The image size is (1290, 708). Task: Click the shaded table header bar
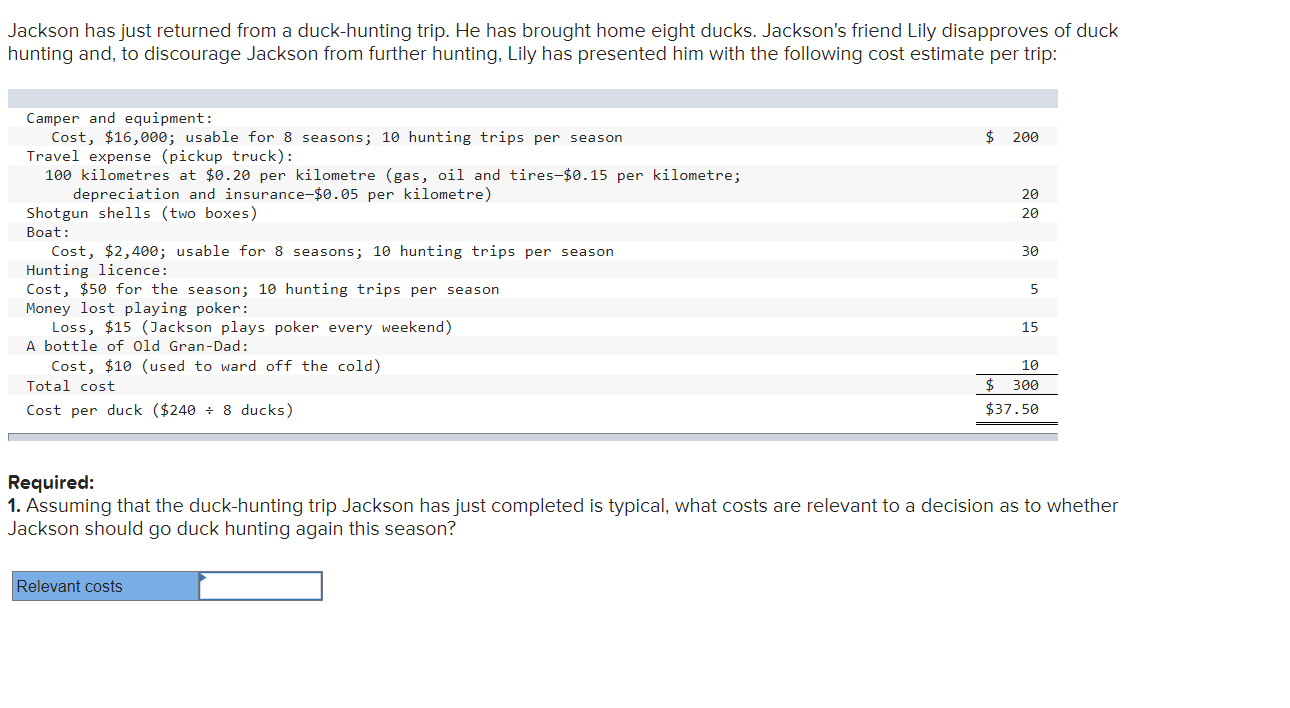click(530, 97)
